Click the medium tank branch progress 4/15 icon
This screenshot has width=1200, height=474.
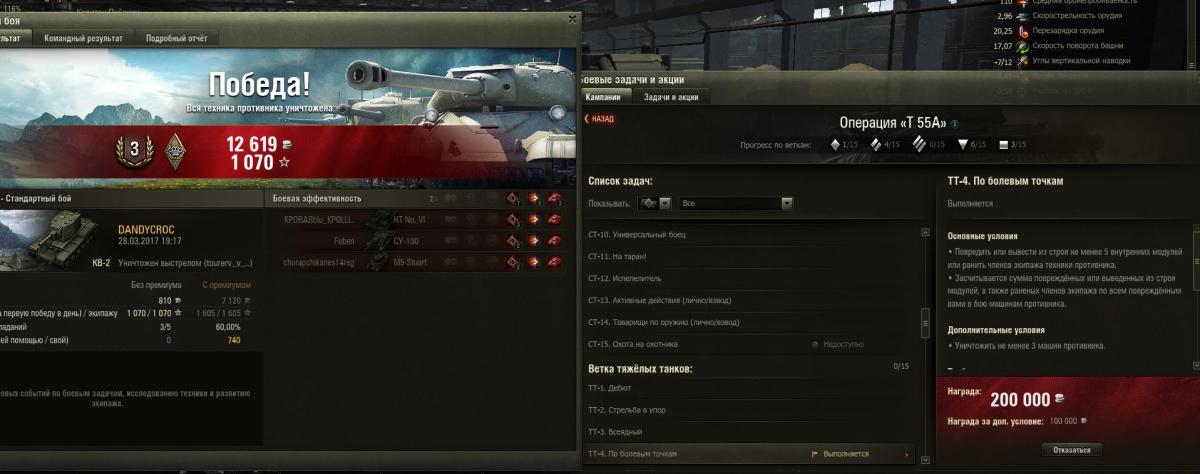click(876, 145)
